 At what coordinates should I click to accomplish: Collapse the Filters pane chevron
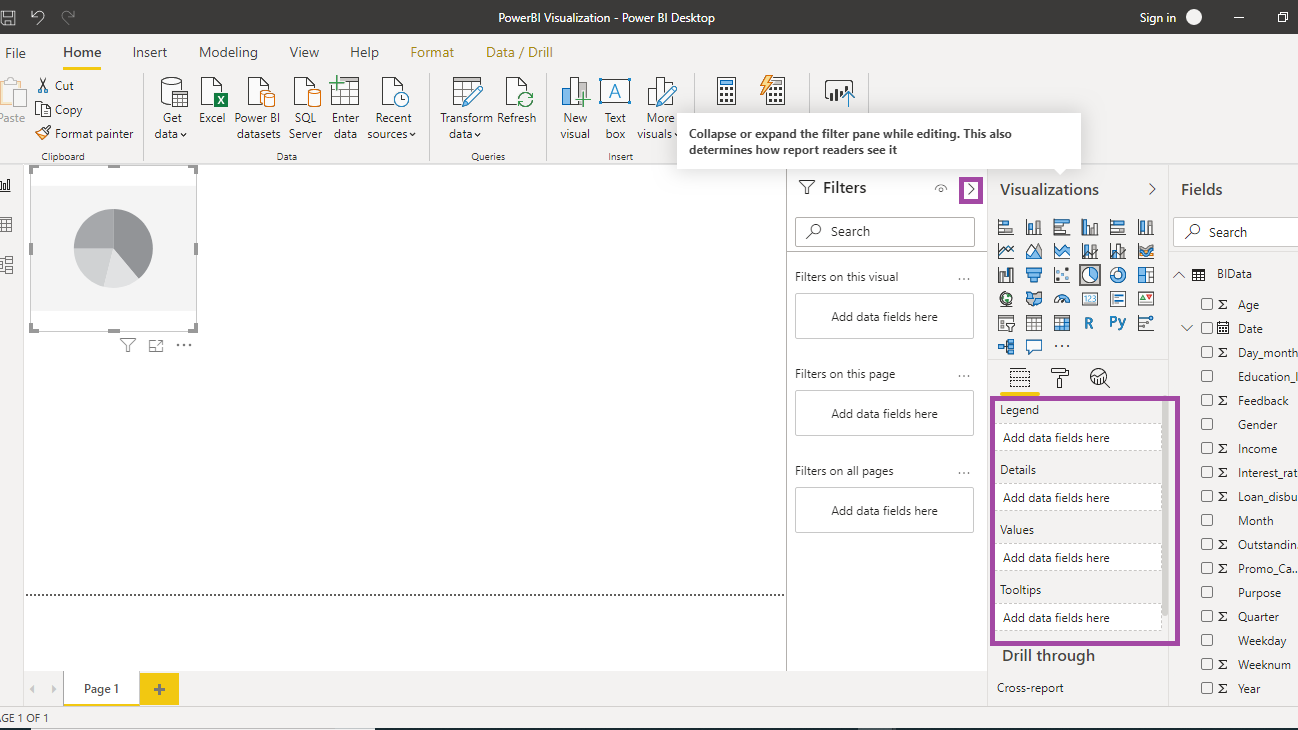coord(970,189)
